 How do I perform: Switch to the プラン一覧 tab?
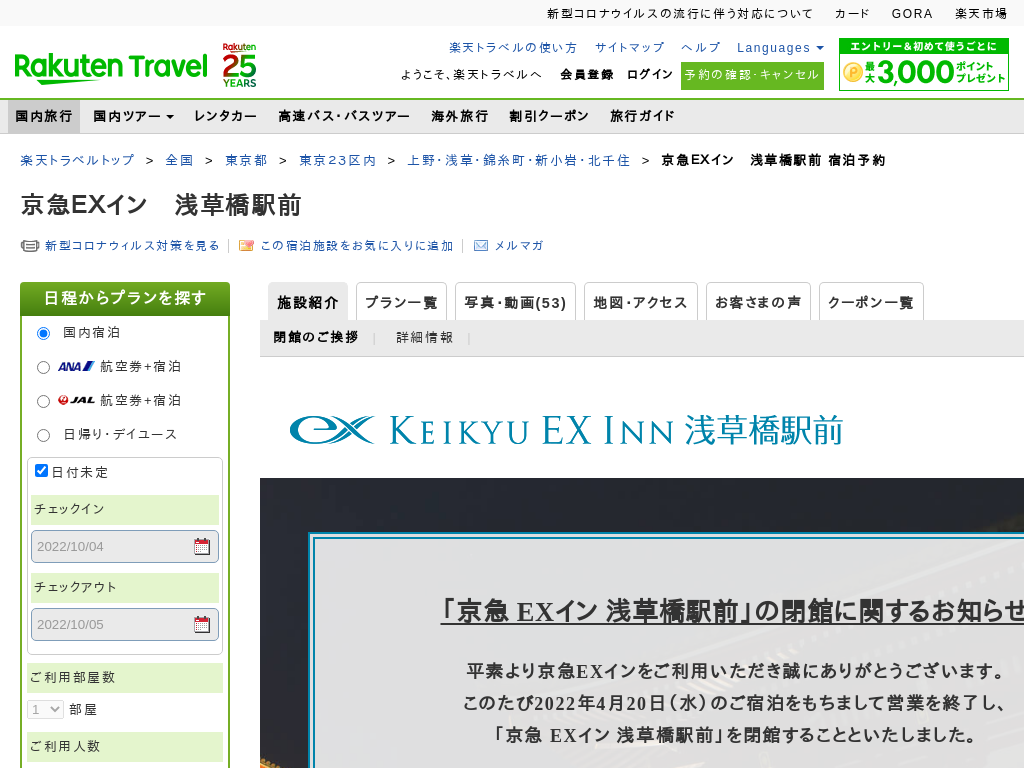[402, 302]
